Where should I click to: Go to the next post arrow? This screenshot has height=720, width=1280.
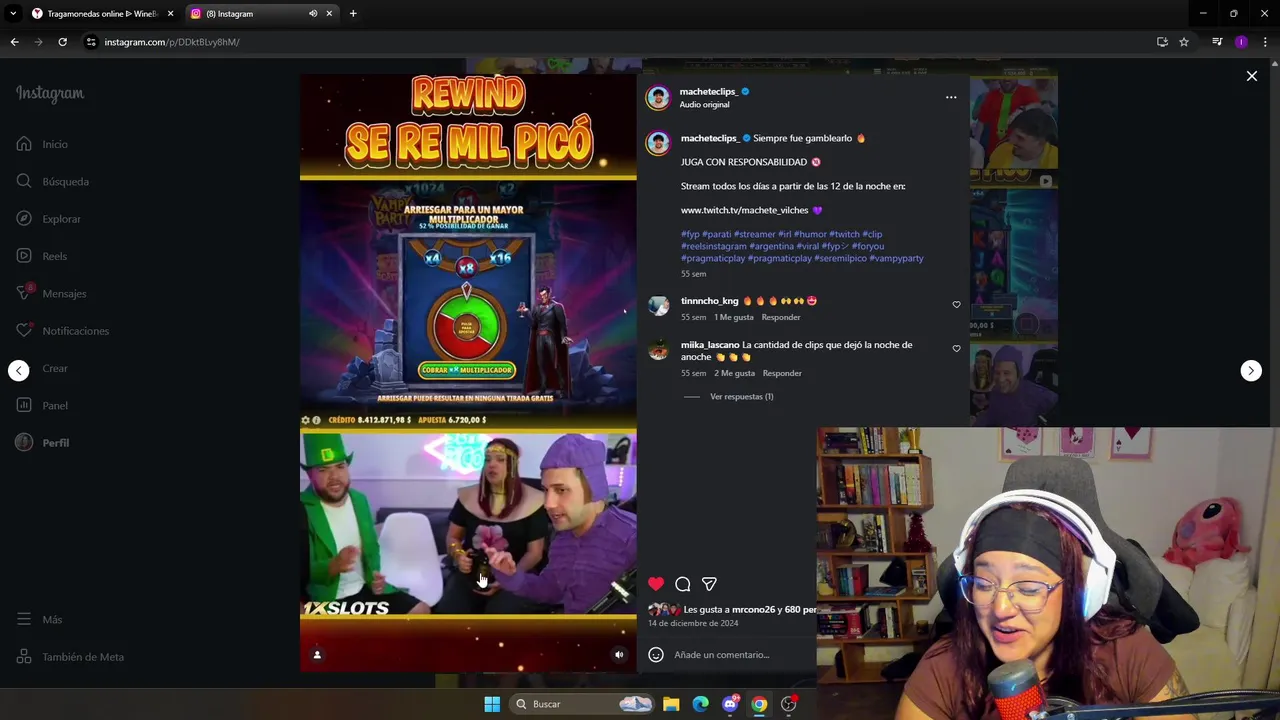point(1251,370)
